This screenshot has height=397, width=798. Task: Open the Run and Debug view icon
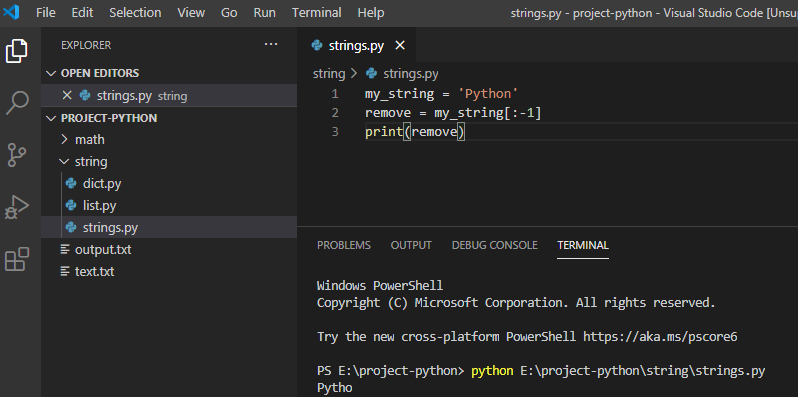(x=17, y=207)
